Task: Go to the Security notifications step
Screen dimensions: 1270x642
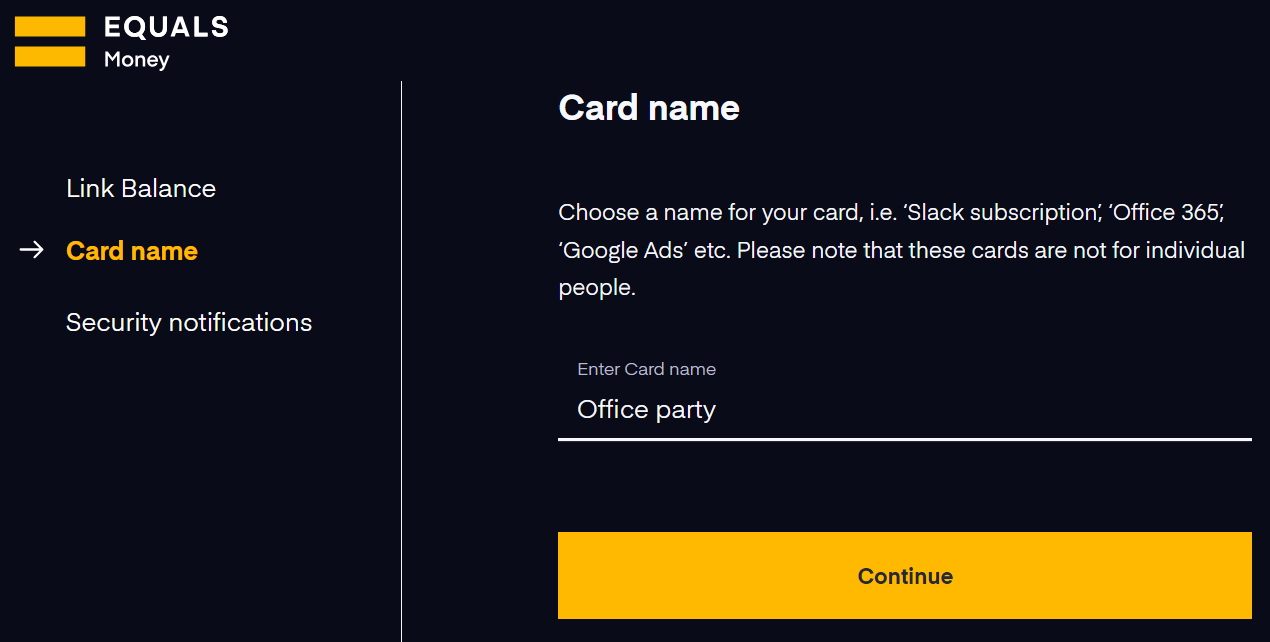Action: [189, 323]
